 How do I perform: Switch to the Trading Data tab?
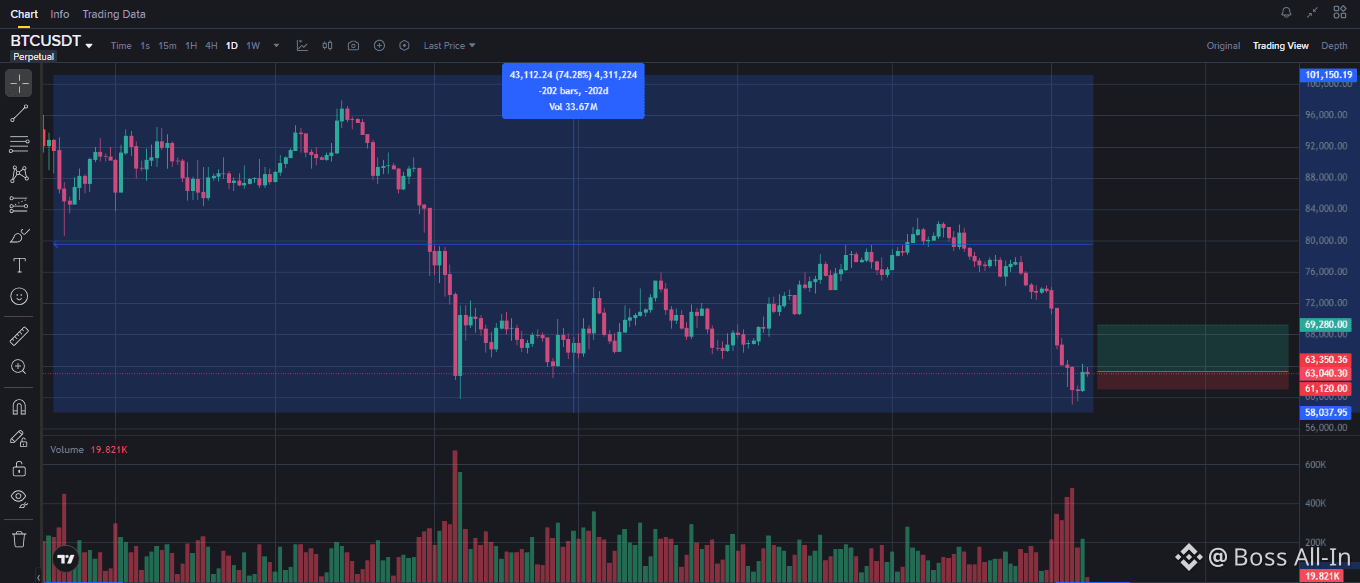(x=114, y=14)
